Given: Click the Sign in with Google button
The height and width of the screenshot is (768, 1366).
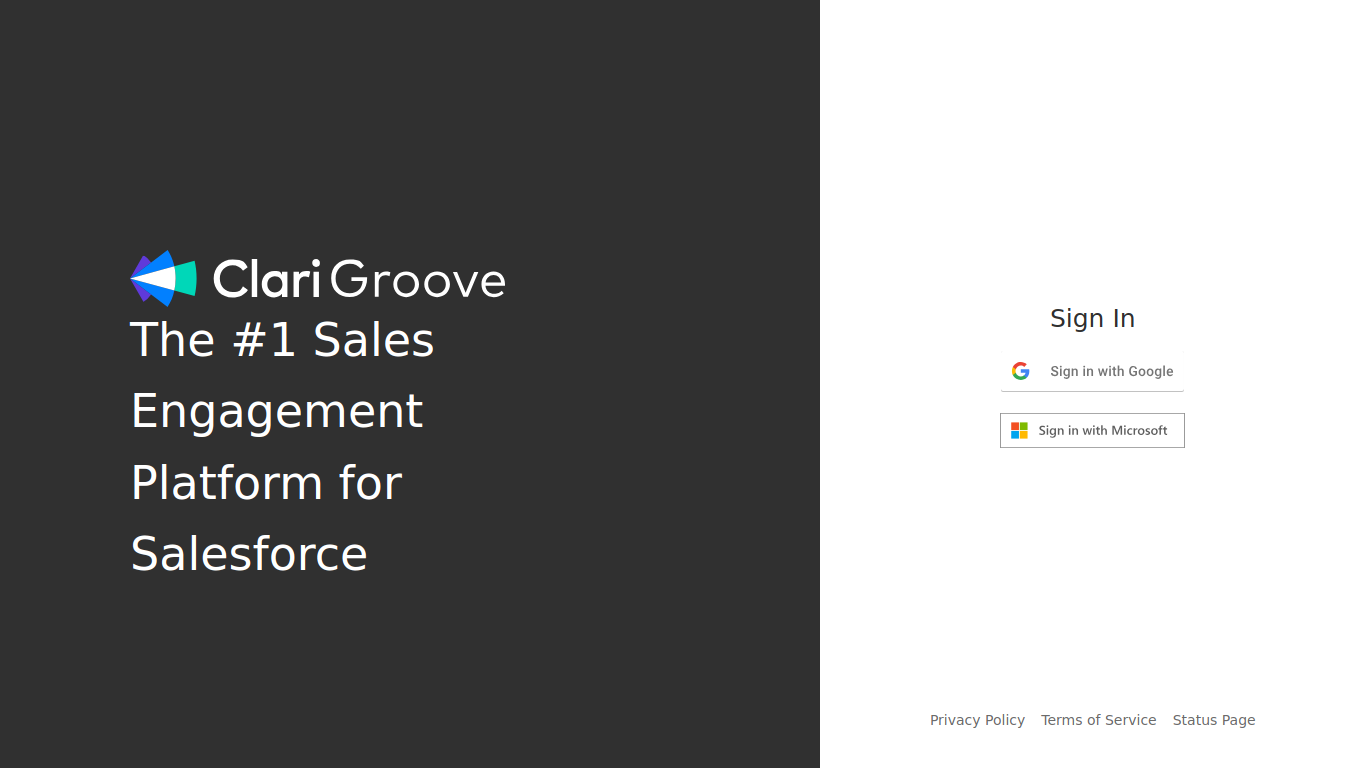Looking at the screenshot, I should pyautogui.click(x=1092, y=371).
